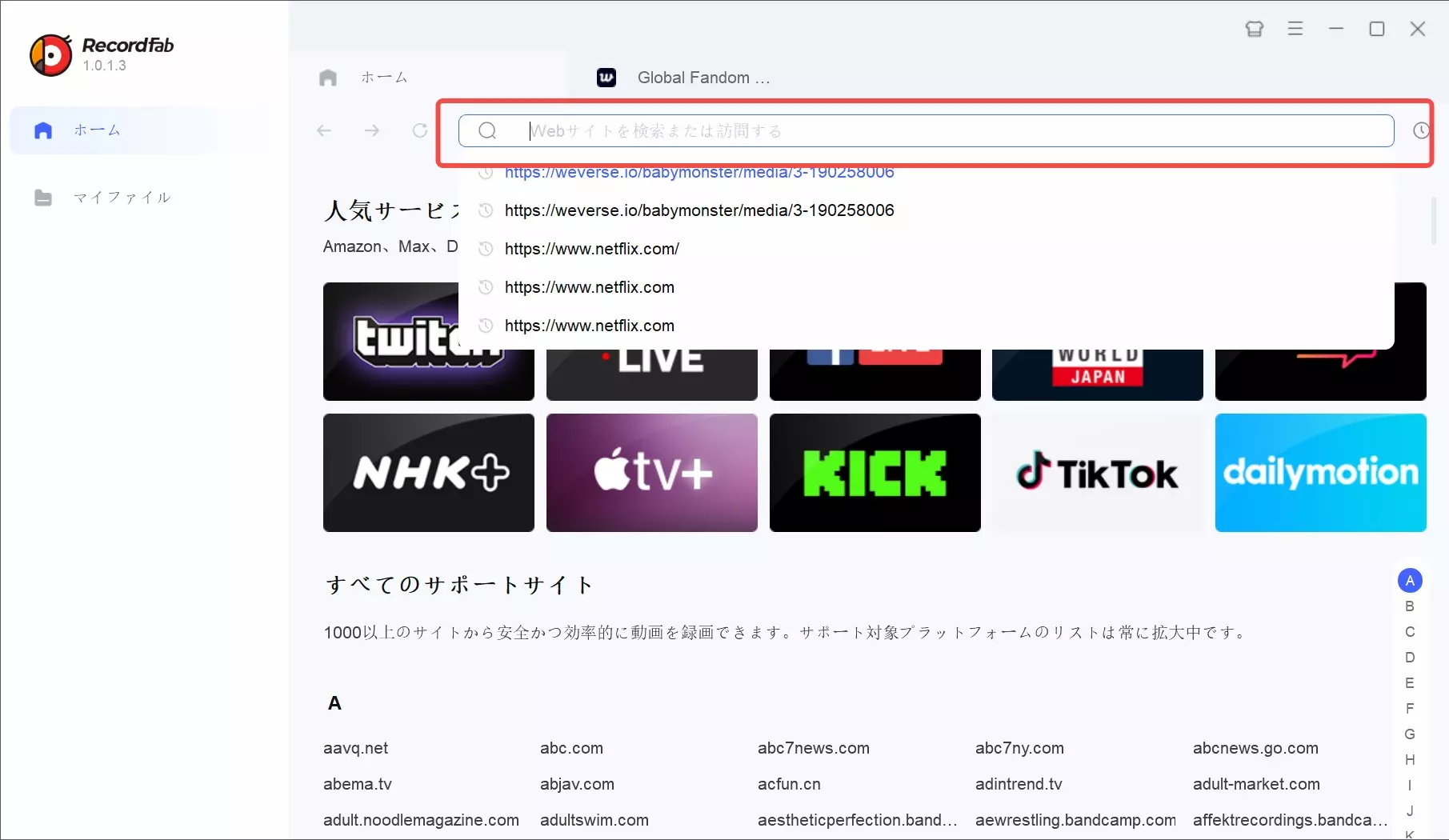Open the adintrend.tv site link

click(1019, 784)
